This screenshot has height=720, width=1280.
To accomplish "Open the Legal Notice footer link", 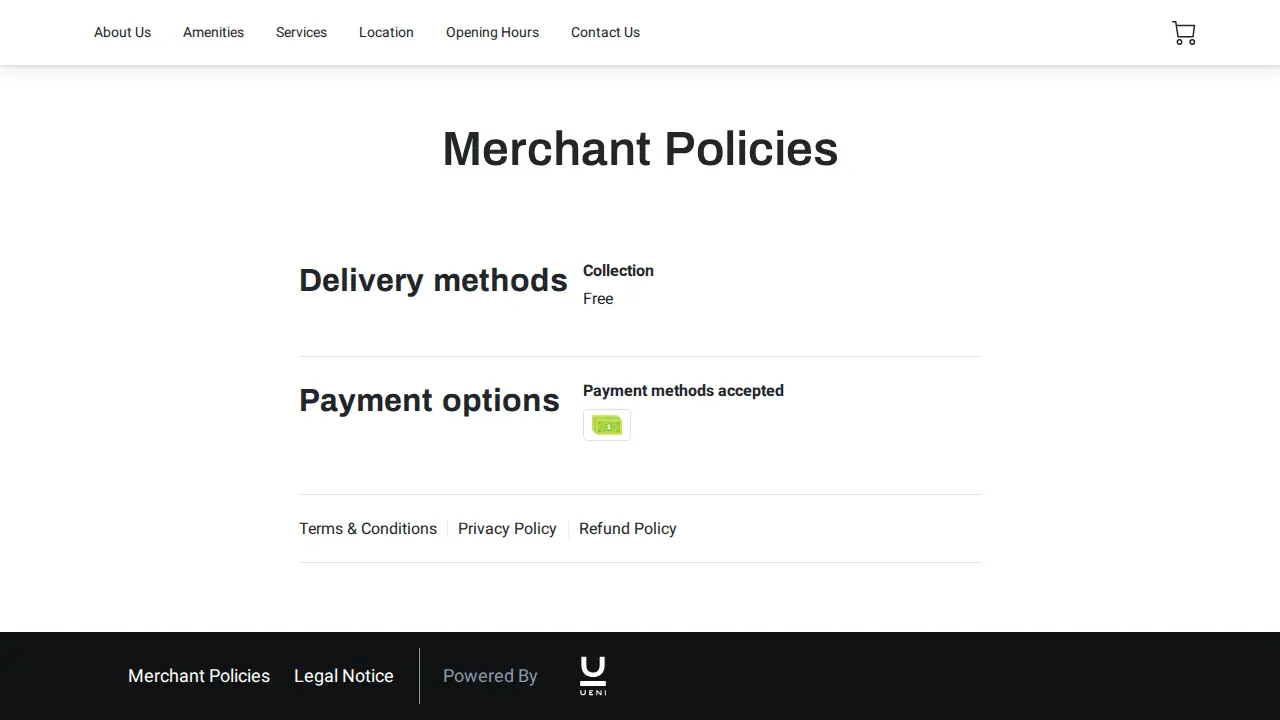I will click(344, 676).
